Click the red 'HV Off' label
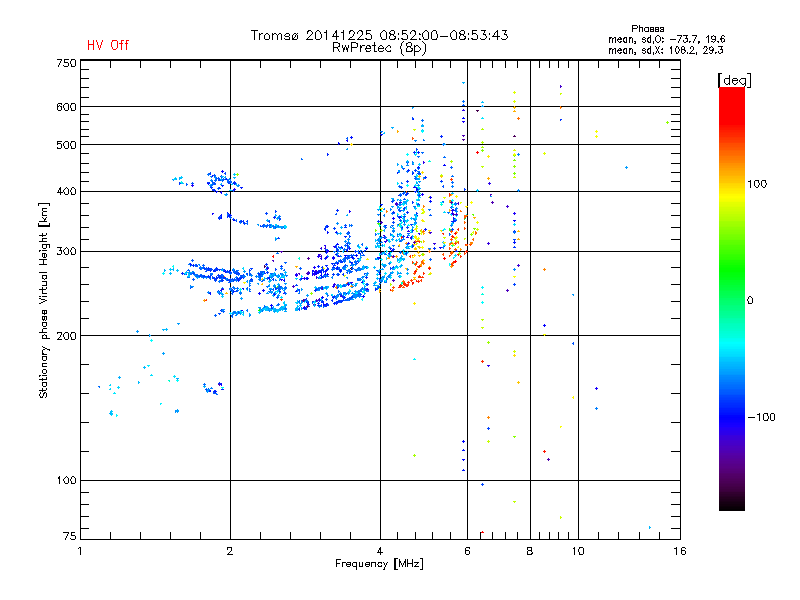The height and width of the screenshot is (600, 800). pyautogui.click(x=108, y=45)
